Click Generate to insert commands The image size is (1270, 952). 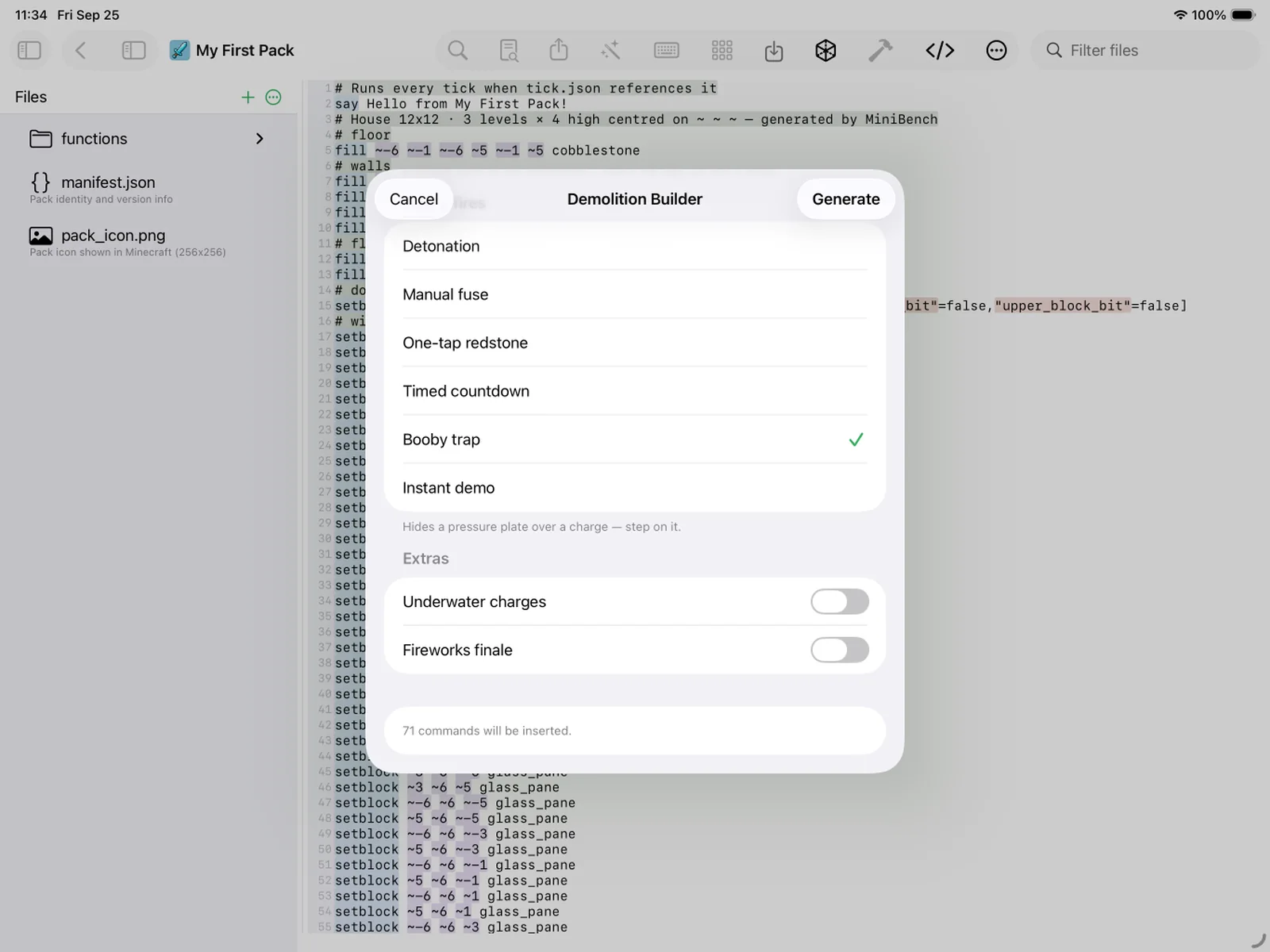pos(846,199)
